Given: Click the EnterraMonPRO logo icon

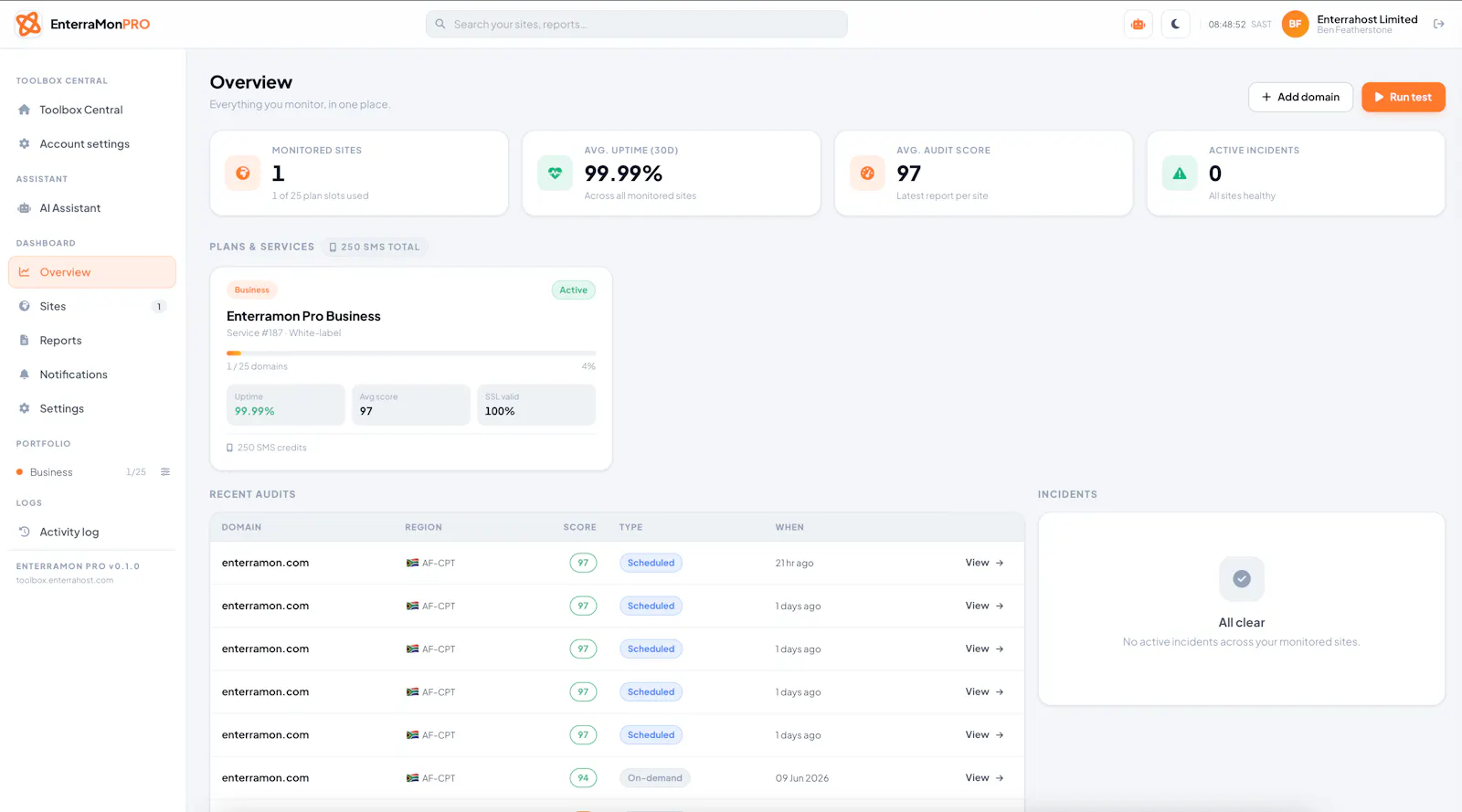Looking at the screenshot, I should tap(28, 24).
